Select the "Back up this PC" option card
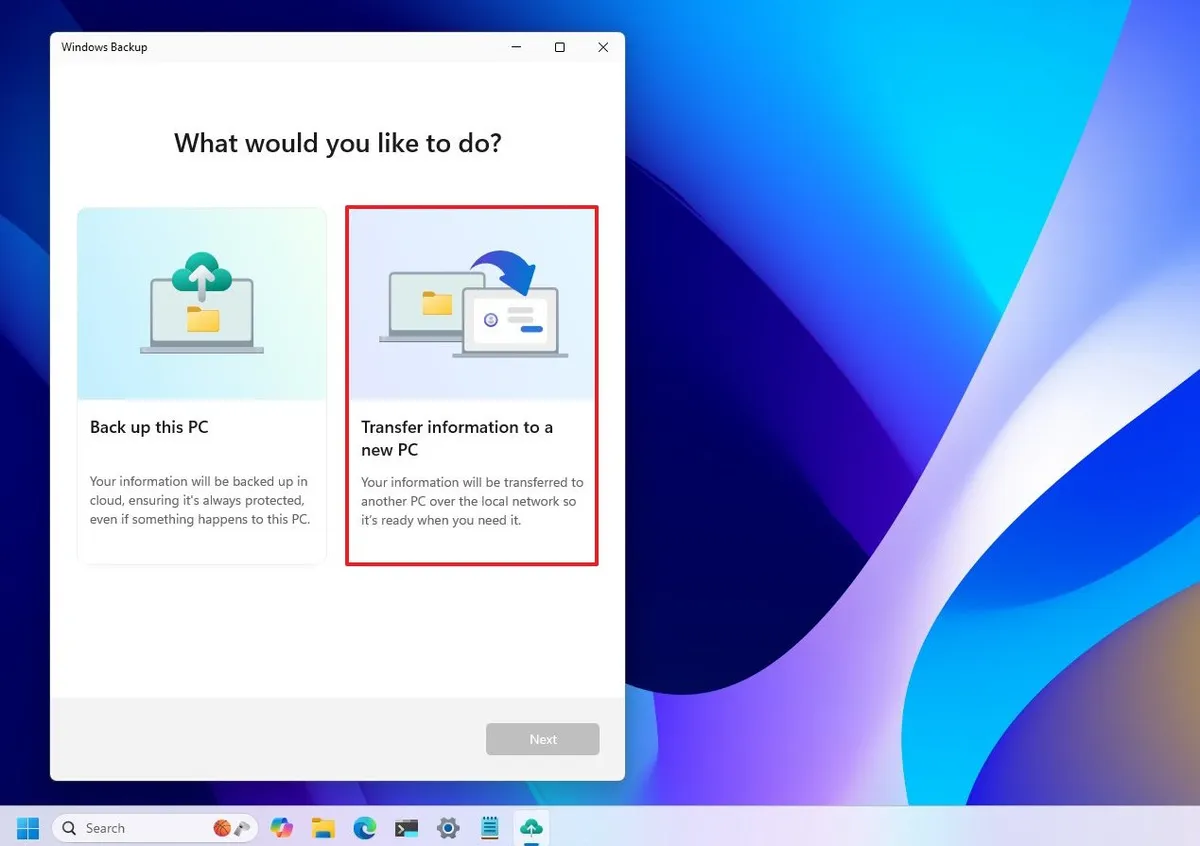This screenshot has width=1200, height=846. 201,385
